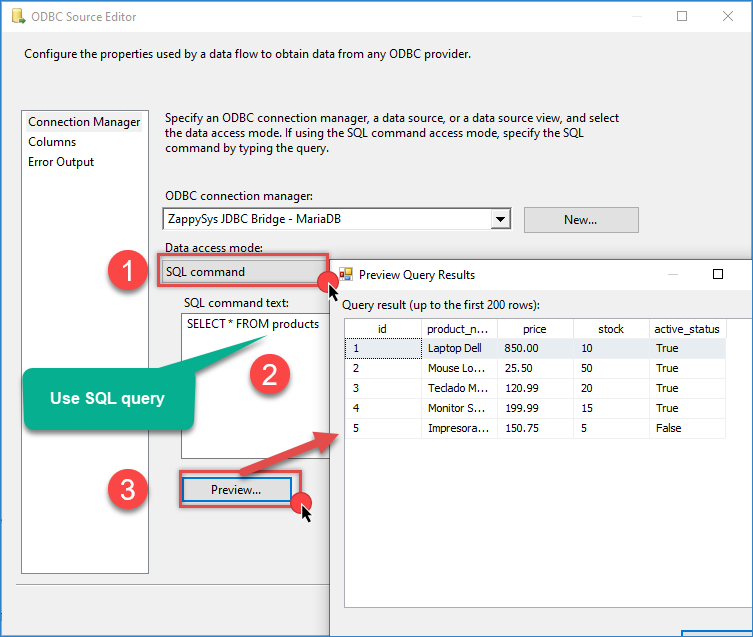This screenshot has height=637, width=753.
Task: Click the New... connection button
Action: pyautogui.click(x=580, y=219)
